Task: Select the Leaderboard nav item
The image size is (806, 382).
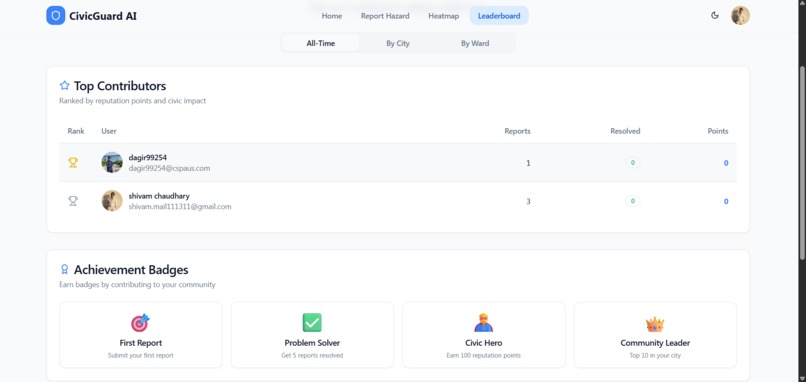Action: point(499,16)
